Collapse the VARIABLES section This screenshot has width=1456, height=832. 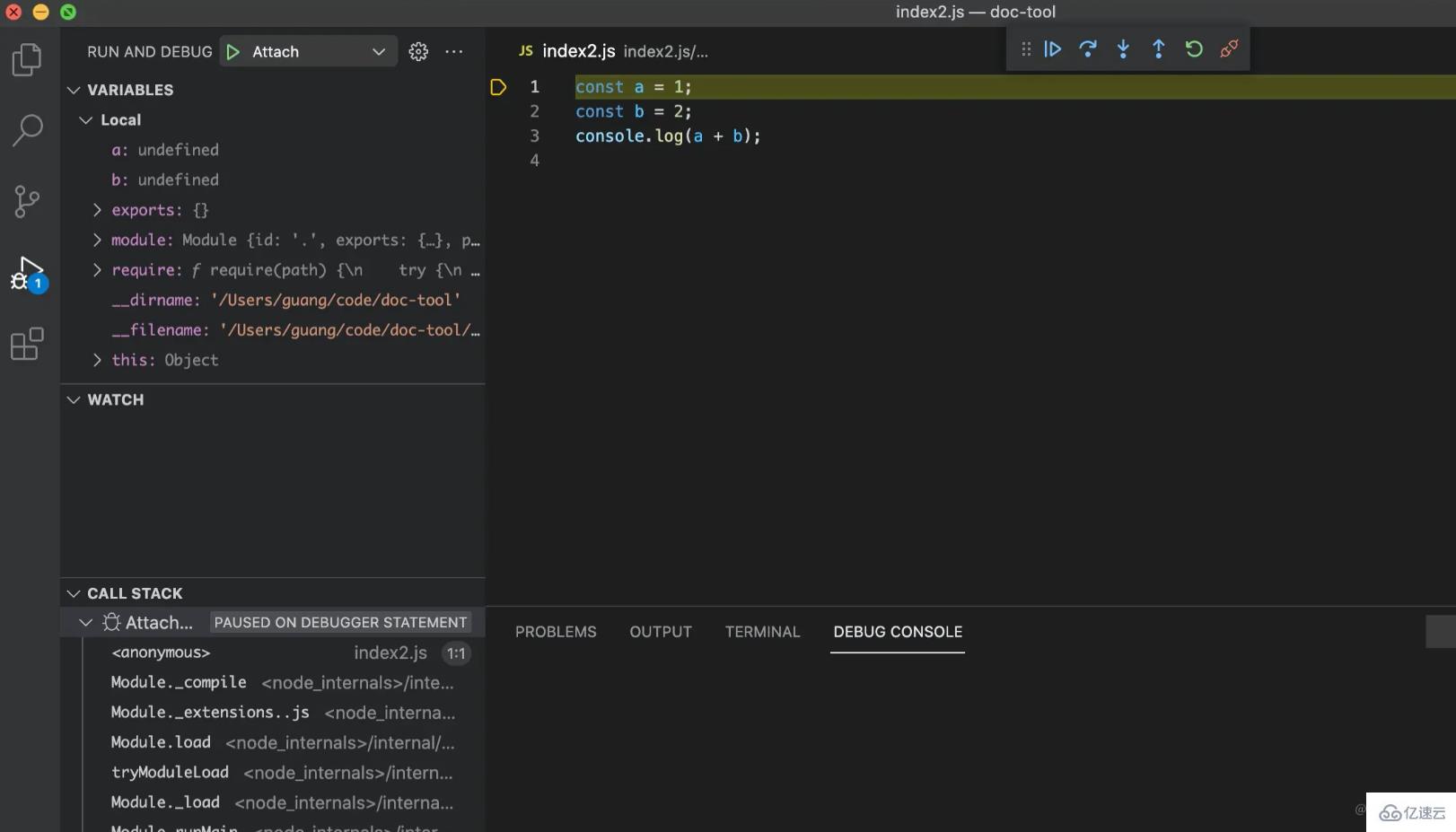[74, 90]
